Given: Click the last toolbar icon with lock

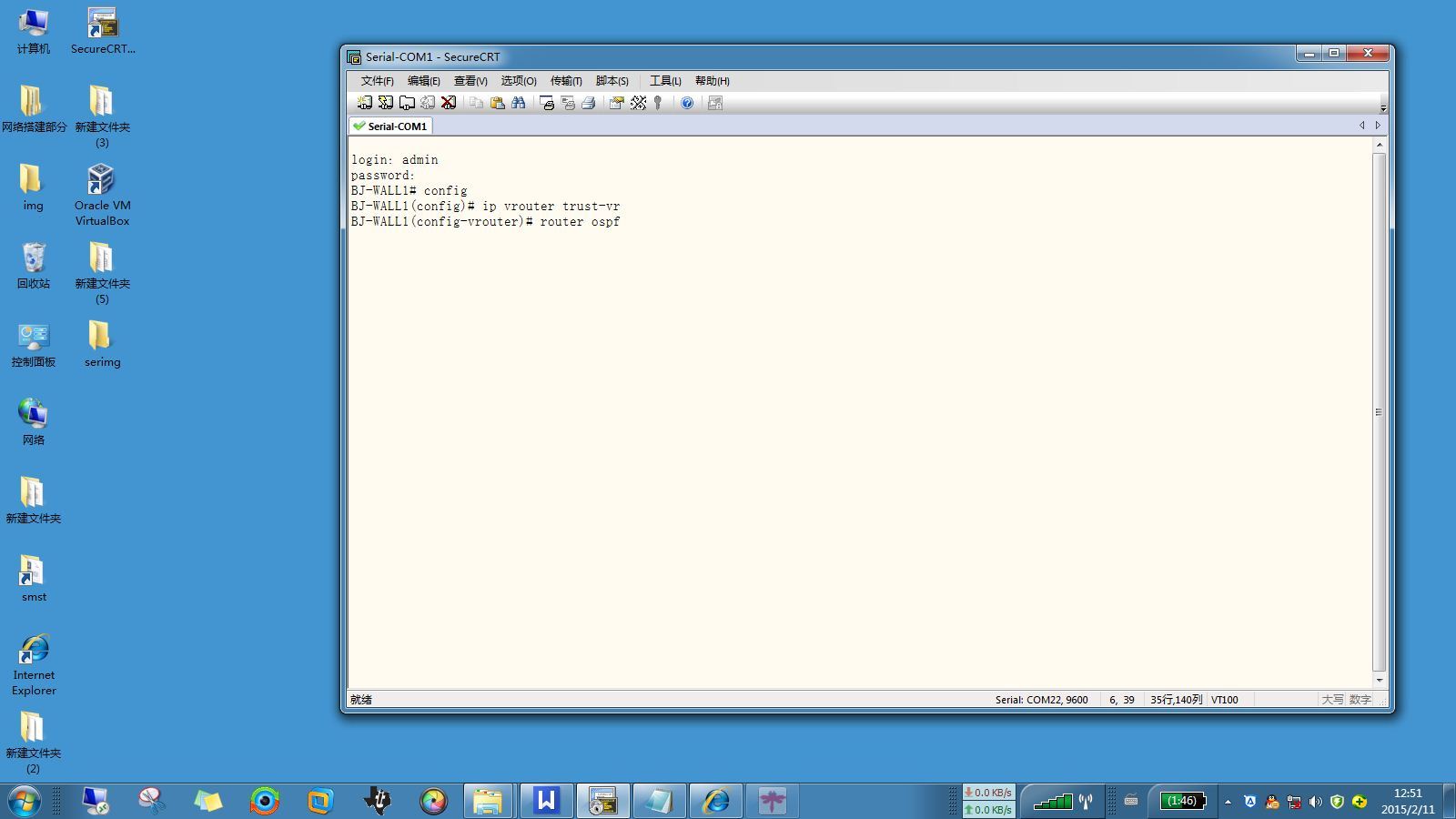Looking at the screenshot, I should pos(715,103).
